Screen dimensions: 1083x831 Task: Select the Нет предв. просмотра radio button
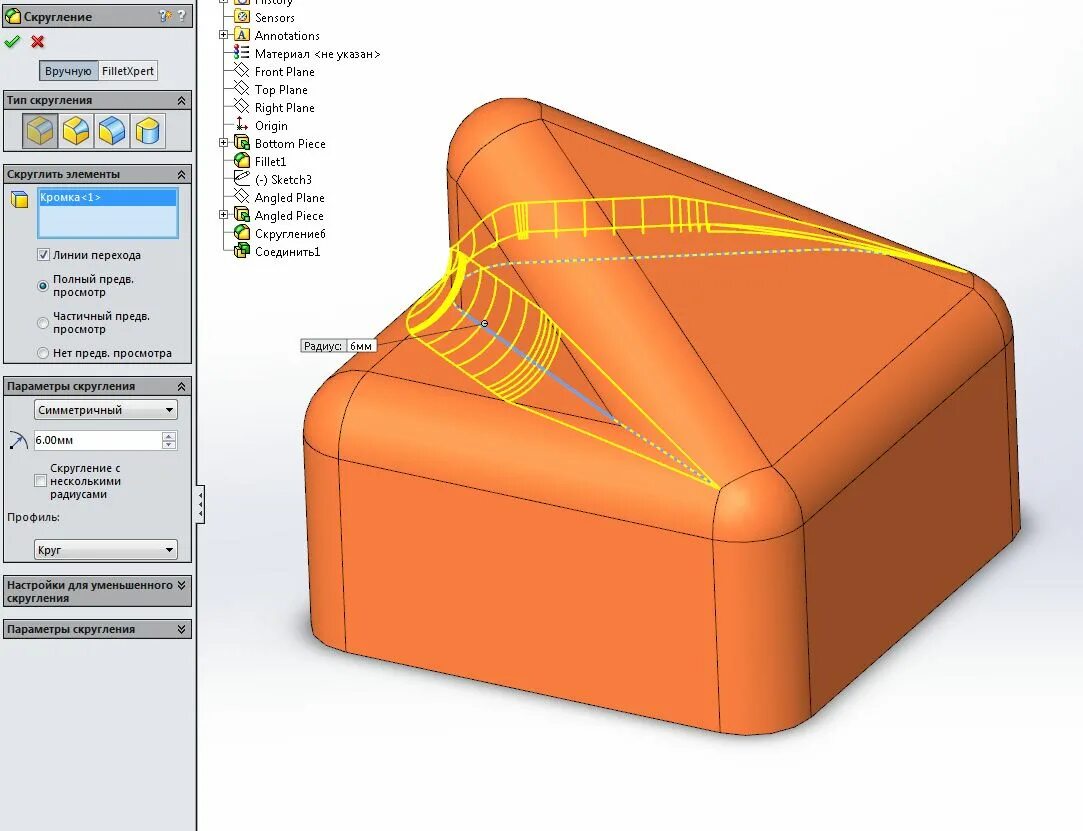coord(43,353)
